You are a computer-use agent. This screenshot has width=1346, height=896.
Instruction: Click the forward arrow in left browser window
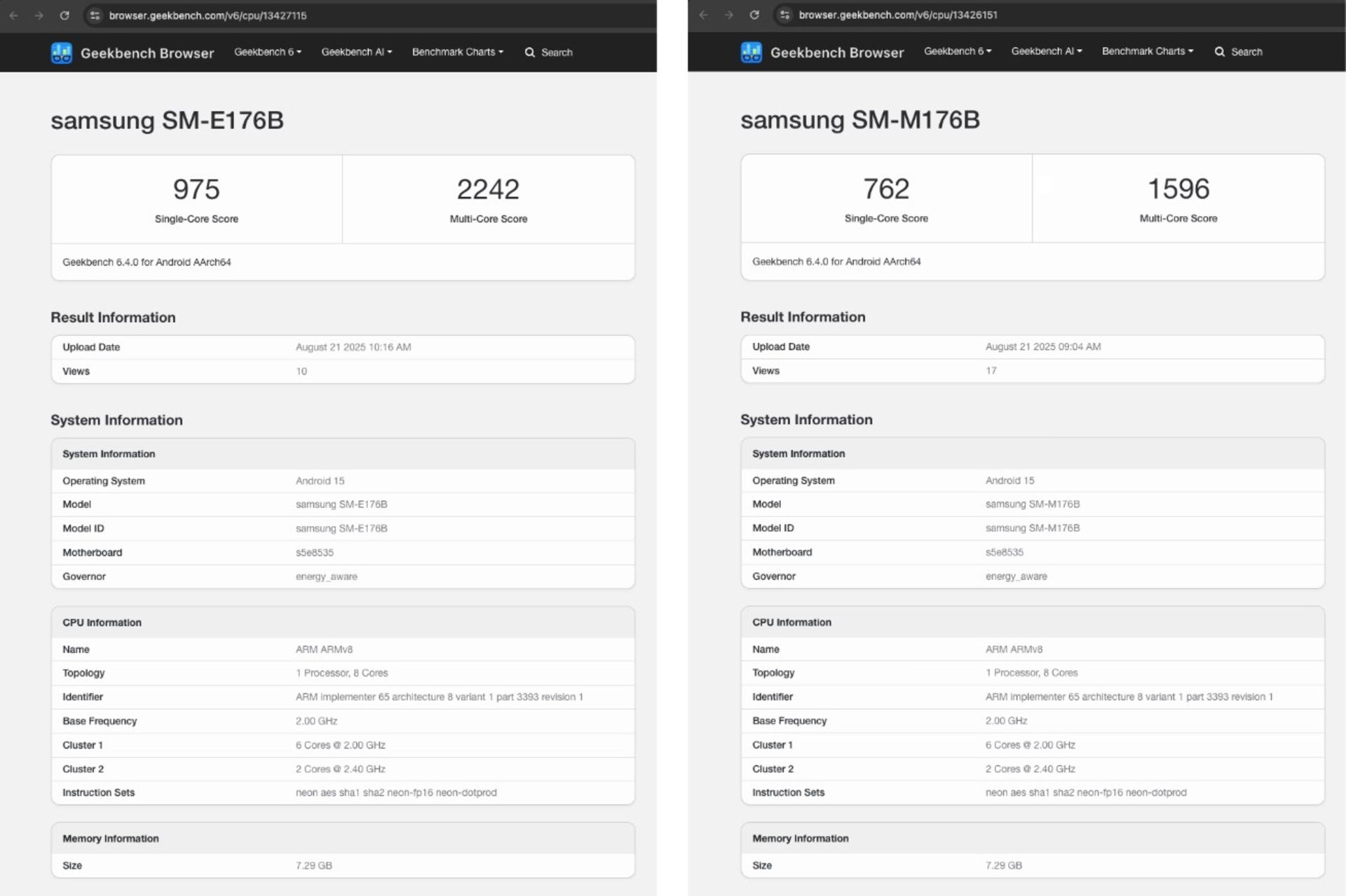[x=39, y=15]
